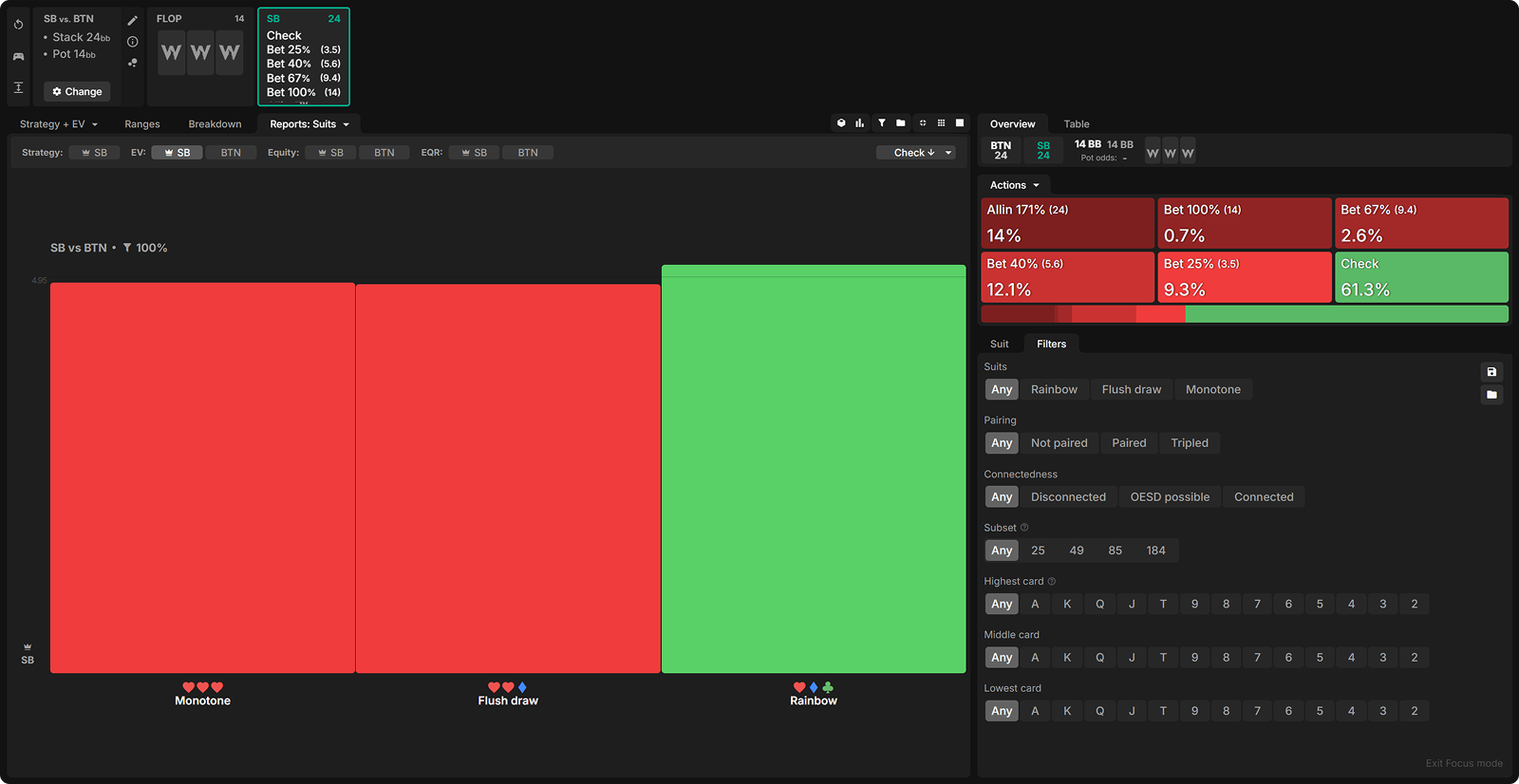Open the Check sort dropdown

tap(915, 153)
